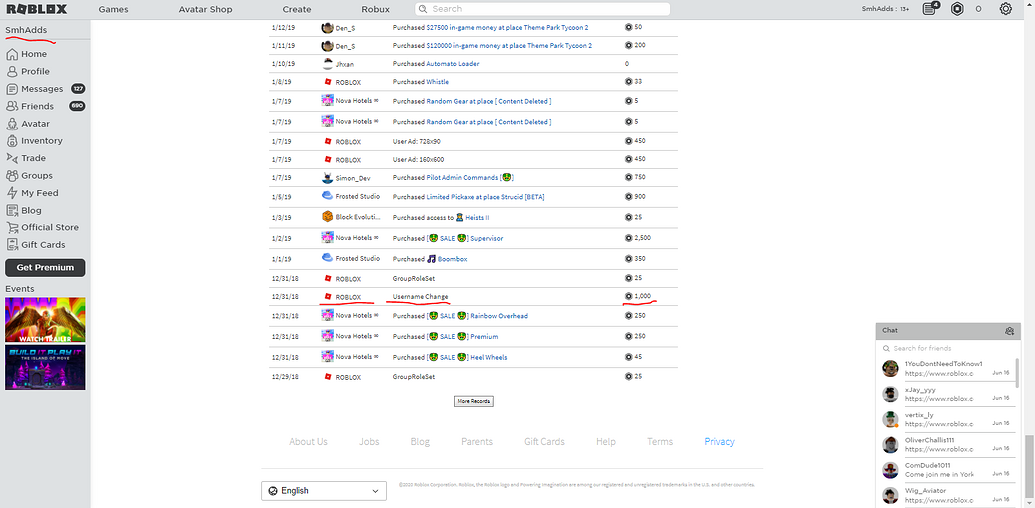This screenshot has width=1035, height=508.
Task: Click the Messages icon in sidebar
Action: [11, 89]
